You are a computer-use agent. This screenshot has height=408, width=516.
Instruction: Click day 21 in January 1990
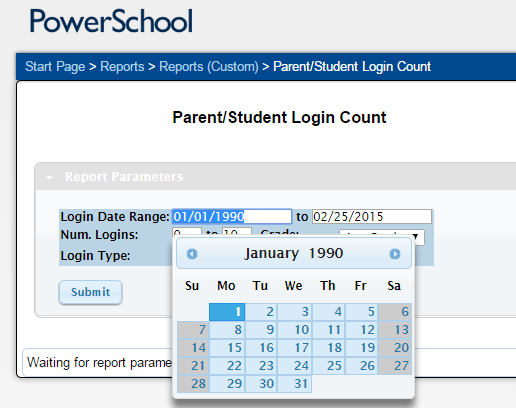pyautogui.click(x=193, y=366)
